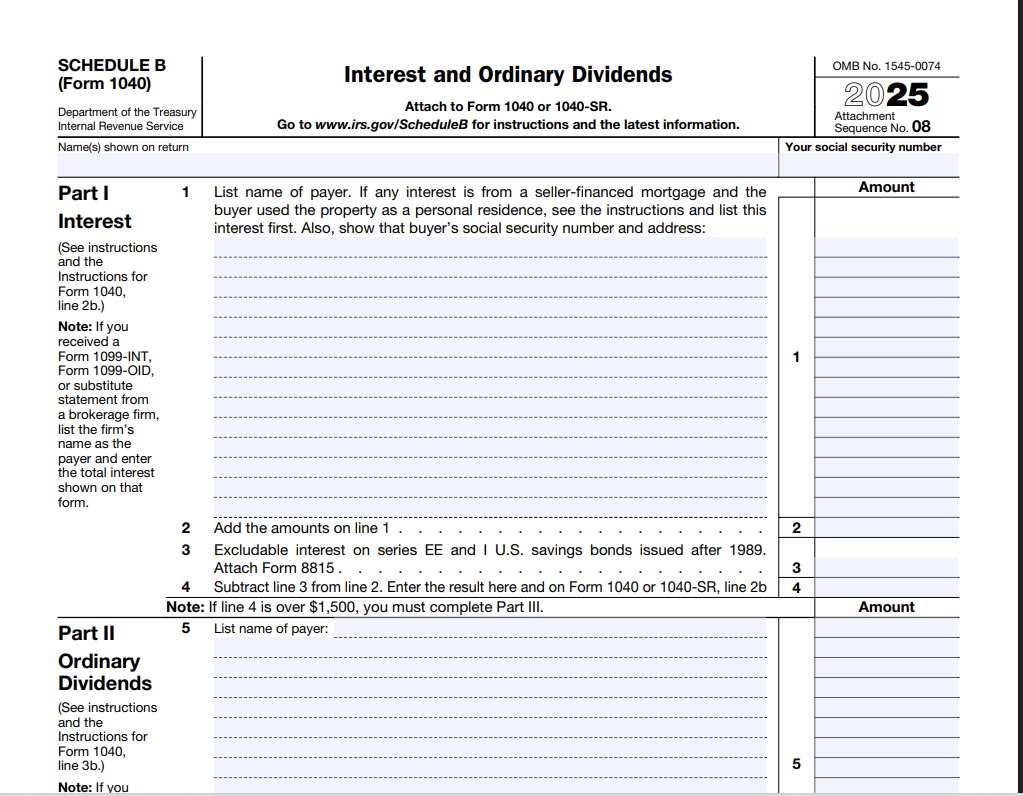
Task: Click the "List name of payer. If any interest" paragraph
Action: [490, 210]
